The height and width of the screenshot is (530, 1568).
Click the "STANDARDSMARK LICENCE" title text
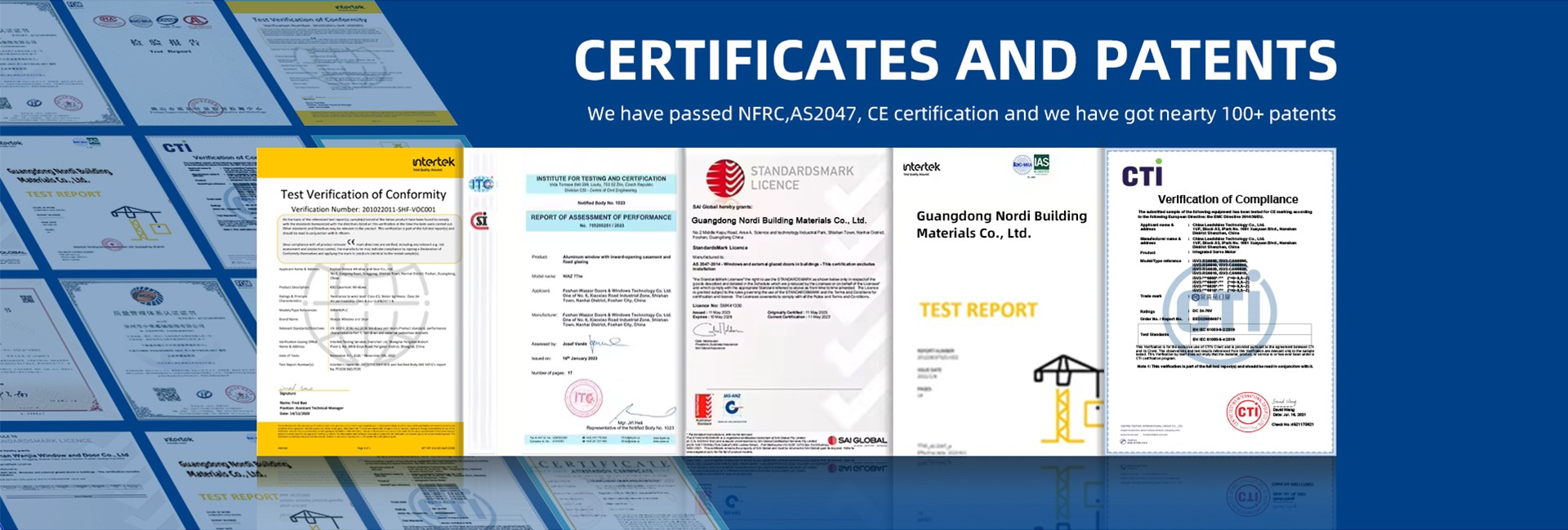[802, 178]
